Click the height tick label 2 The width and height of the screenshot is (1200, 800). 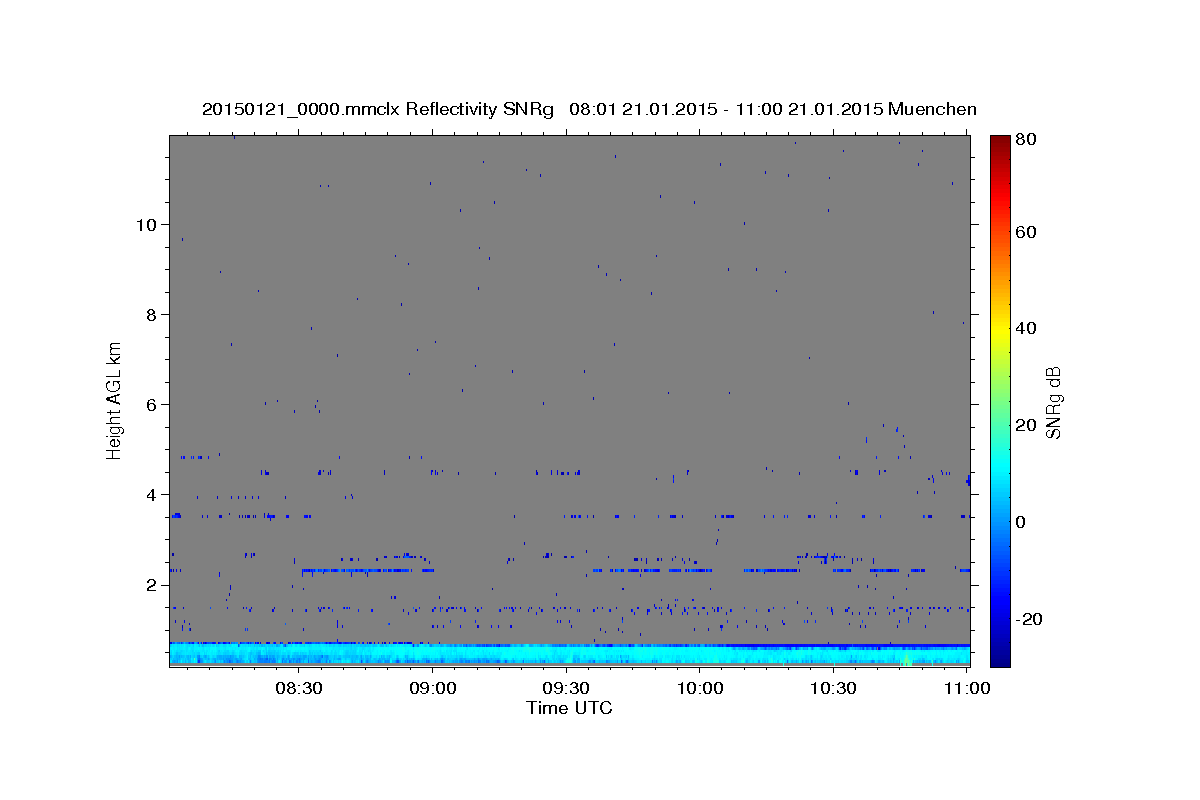[x=151, y=584]
